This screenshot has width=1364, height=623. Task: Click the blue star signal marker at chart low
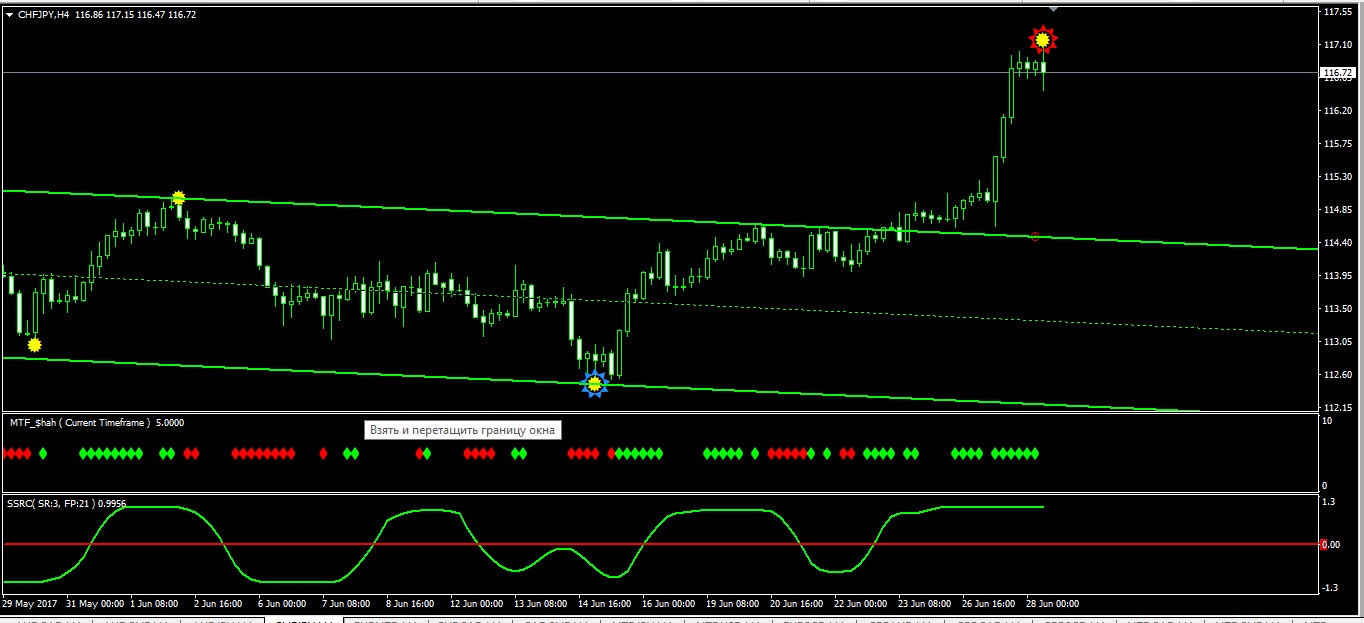(595, 384)
